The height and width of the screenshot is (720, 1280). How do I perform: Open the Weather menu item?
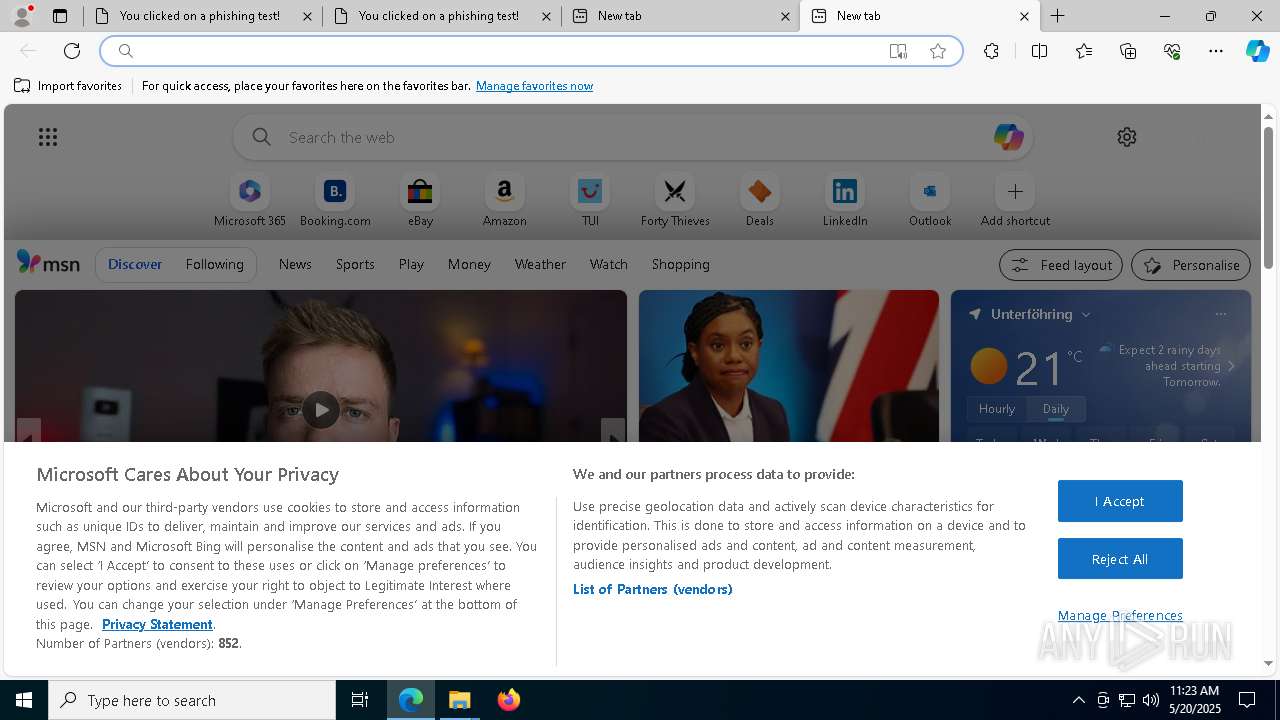click(x=540, y=264)
